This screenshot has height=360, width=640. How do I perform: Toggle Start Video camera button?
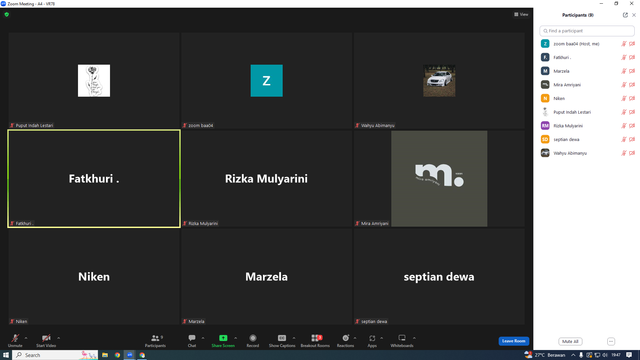tap(46, 338)
